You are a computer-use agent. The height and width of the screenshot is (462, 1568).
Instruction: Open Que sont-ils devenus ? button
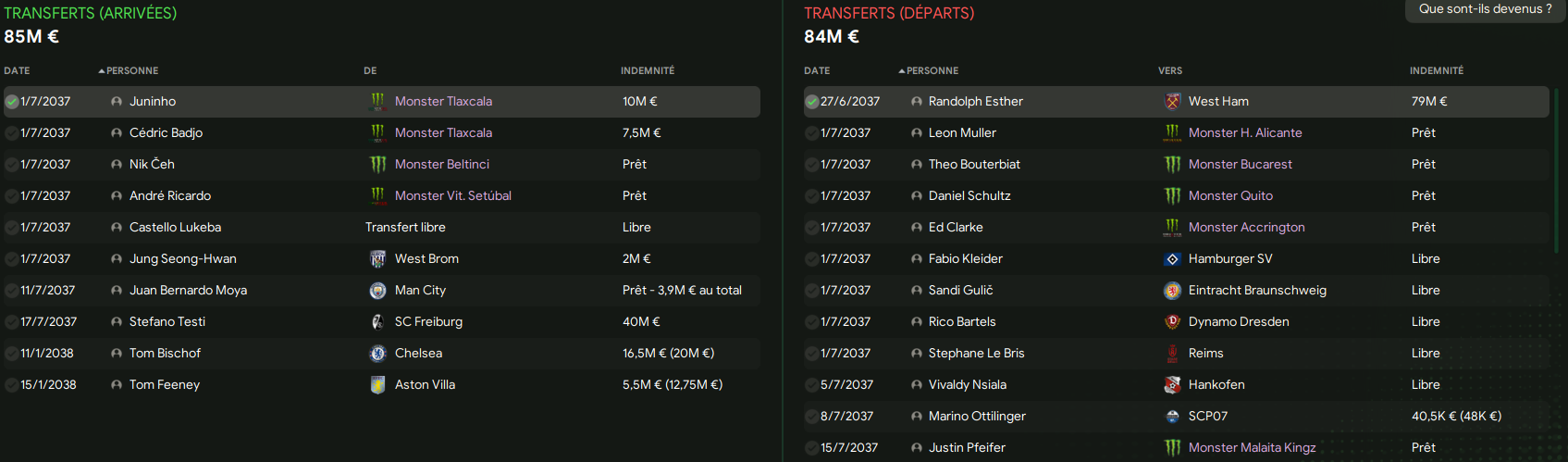1486,9
